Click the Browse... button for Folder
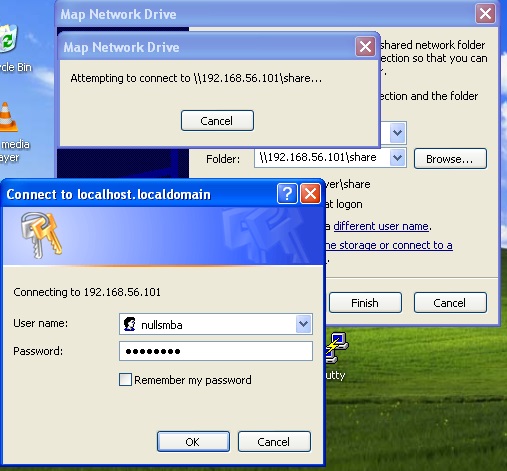Screen dimensions: 507x471 coord(450,159)
